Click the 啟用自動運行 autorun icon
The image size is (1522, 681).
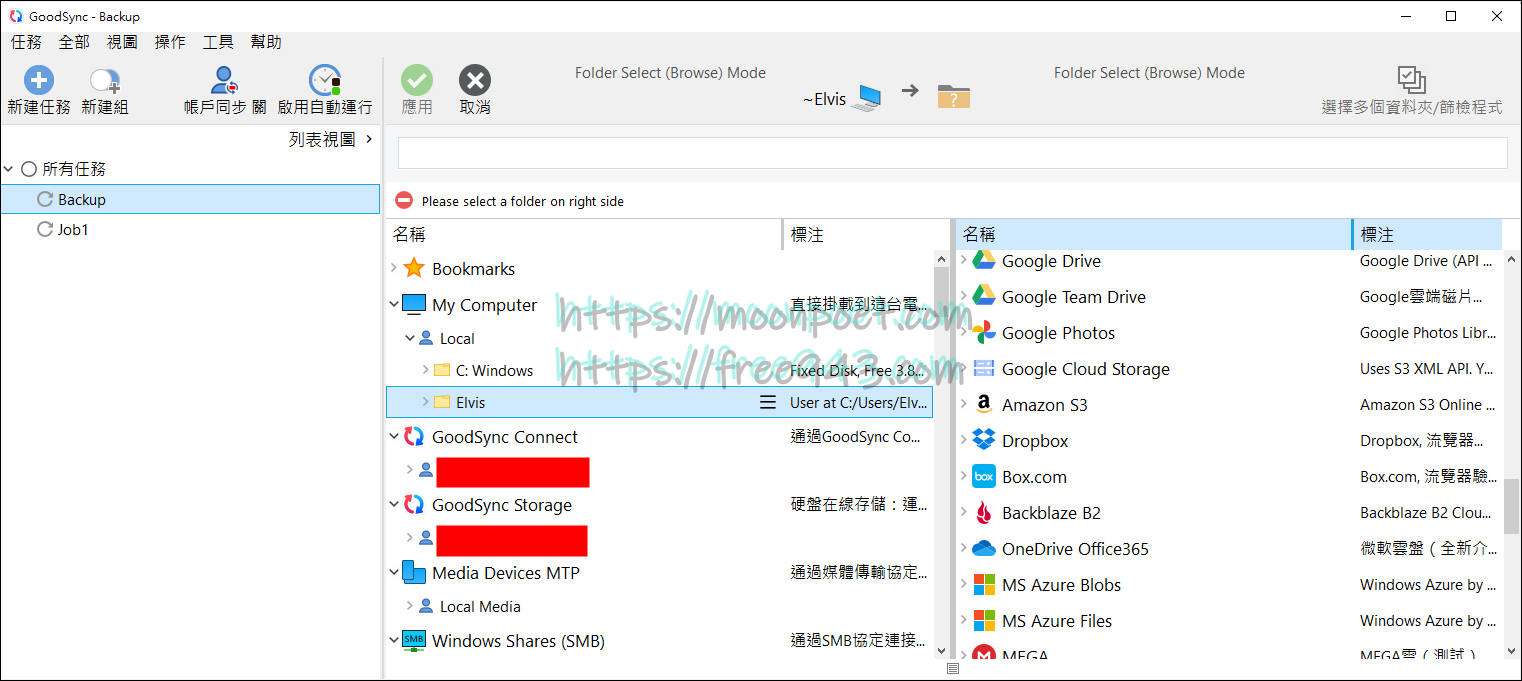point(324,89)
